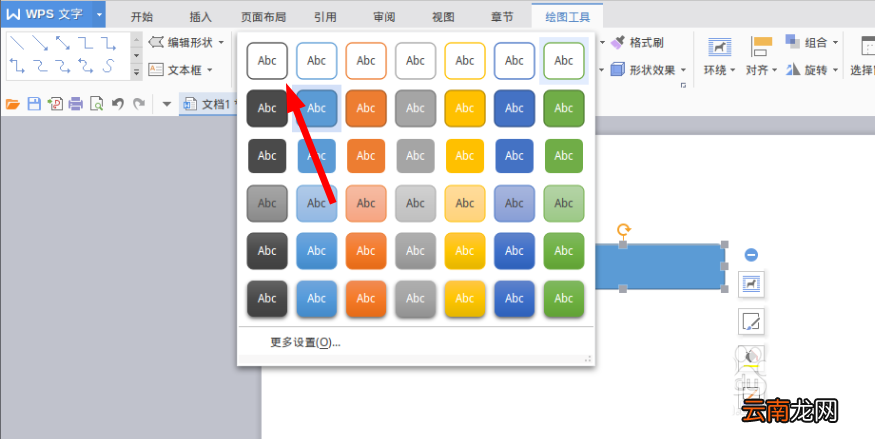Select the 文档1 document tab
Image resolution: width=875 pixels, height=439 pixels.
coord(208,104)
